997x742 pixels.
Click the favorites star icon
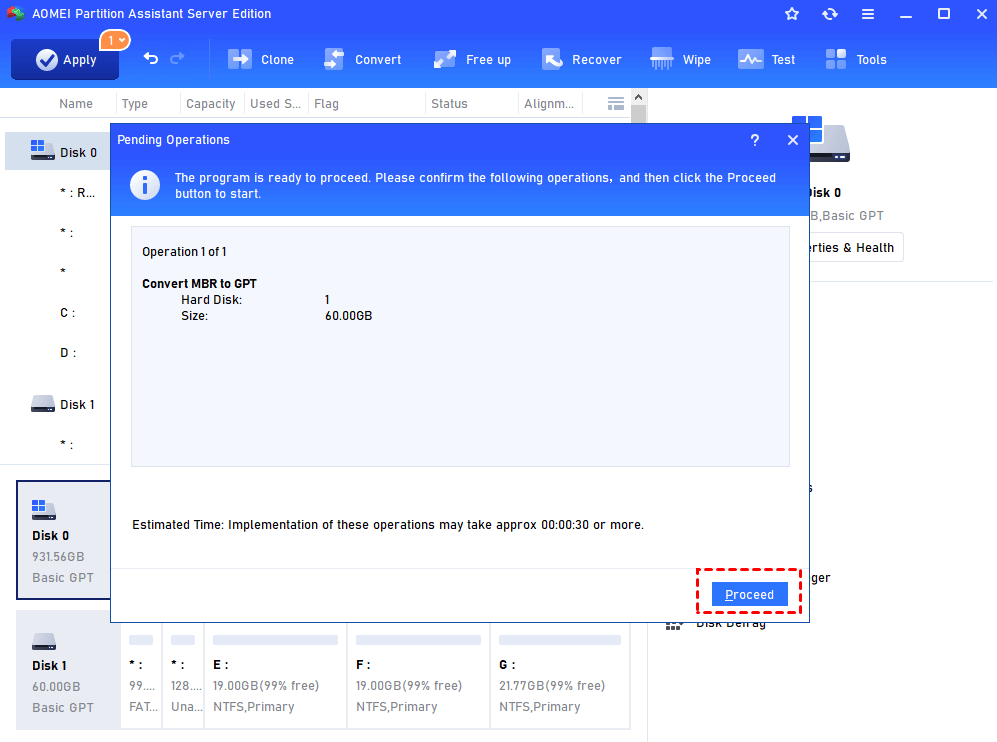coord(792,14)
